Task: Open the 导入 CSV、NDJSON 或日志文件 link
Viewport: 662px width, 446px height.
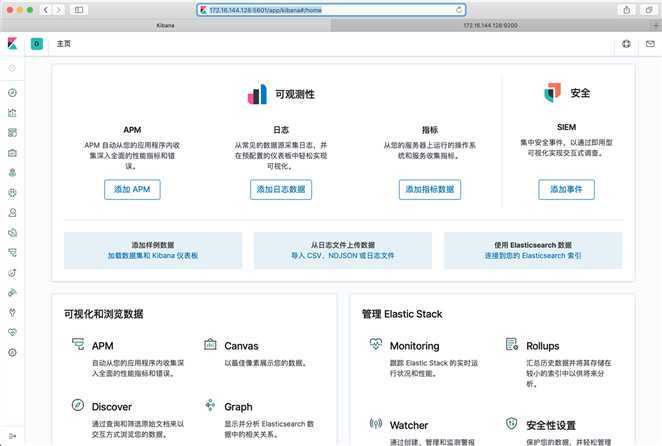Action: point(343,256)
